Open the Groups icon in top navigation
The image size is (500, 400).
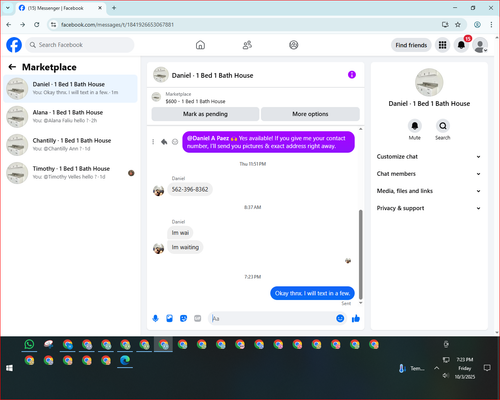pyautogui.click(x=294, y=45)
